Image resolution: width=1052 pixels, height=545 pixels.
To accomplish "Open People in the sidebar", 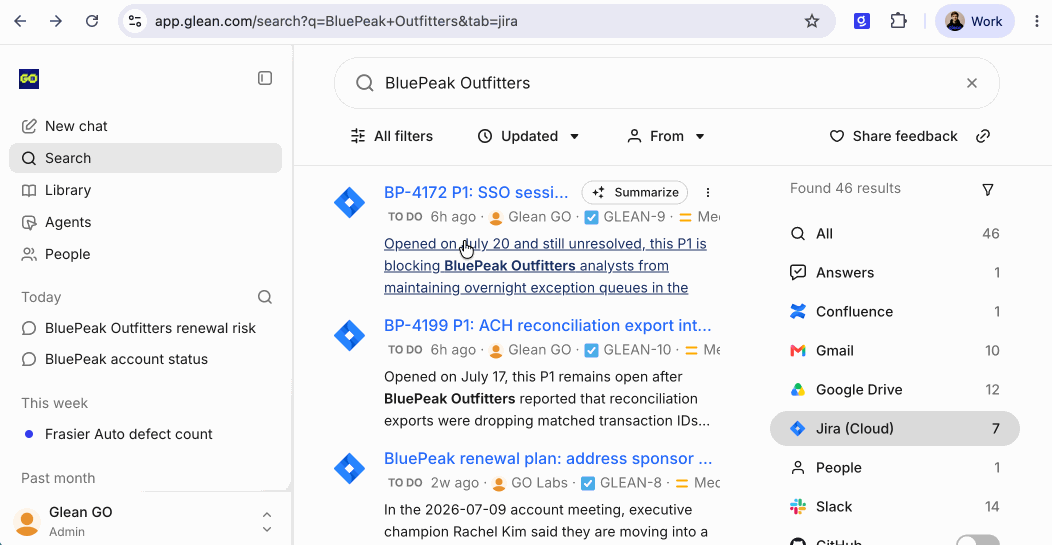I will point(145,254).
